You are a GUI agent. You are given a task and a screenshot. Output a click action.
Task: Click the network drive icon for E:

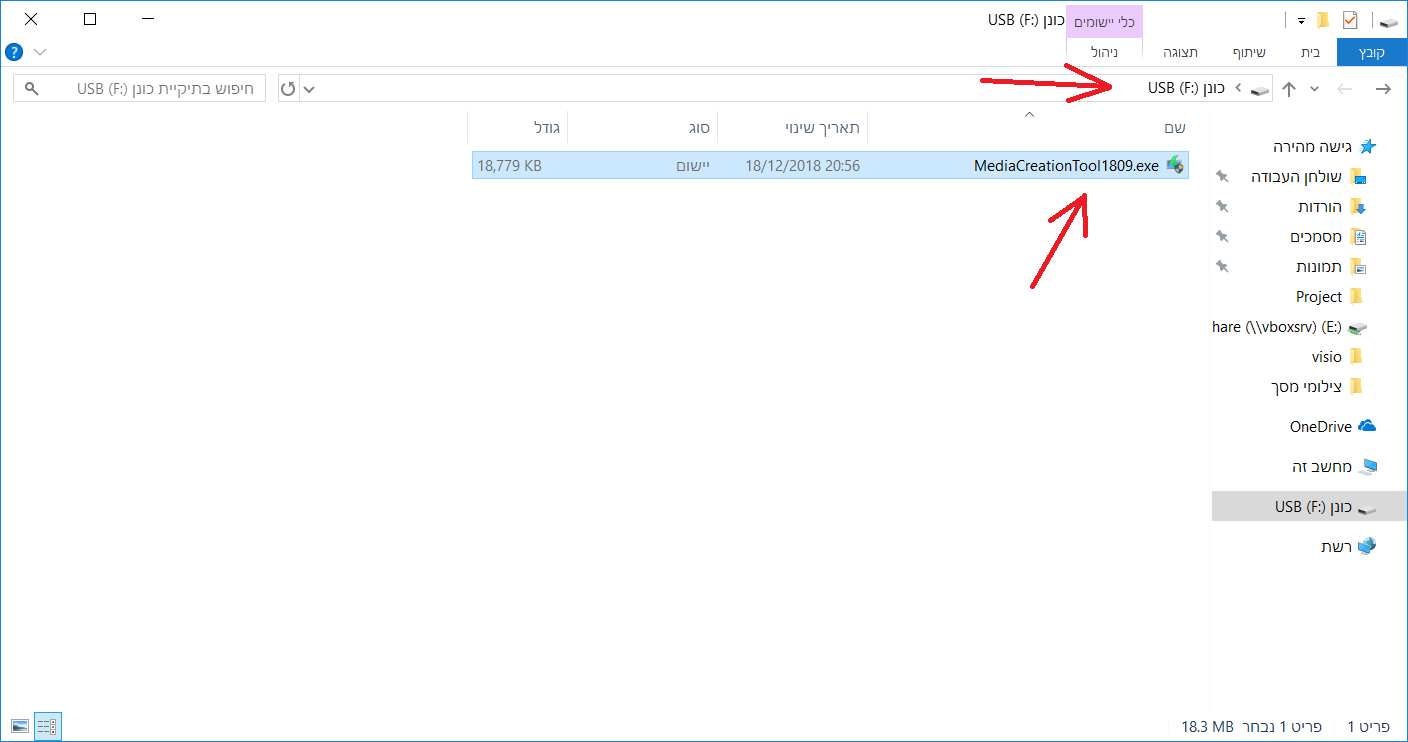(1357, 328)
